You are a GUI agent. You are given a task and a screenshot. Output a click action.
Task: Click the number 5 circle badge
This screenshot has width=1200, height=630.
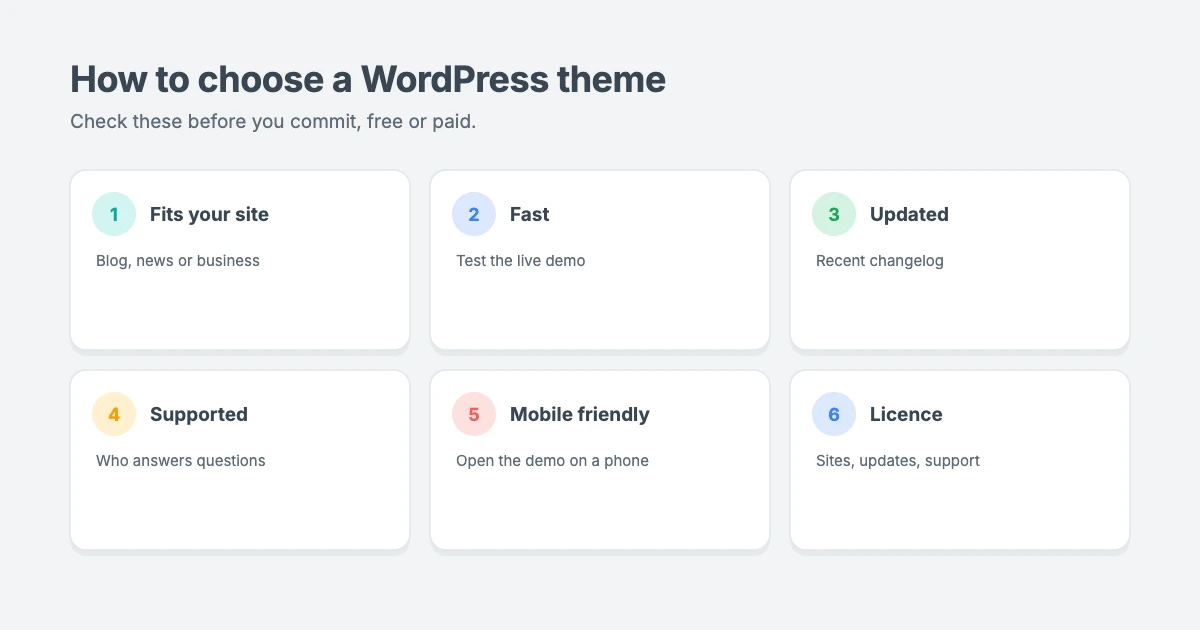[x=474, y=414]
